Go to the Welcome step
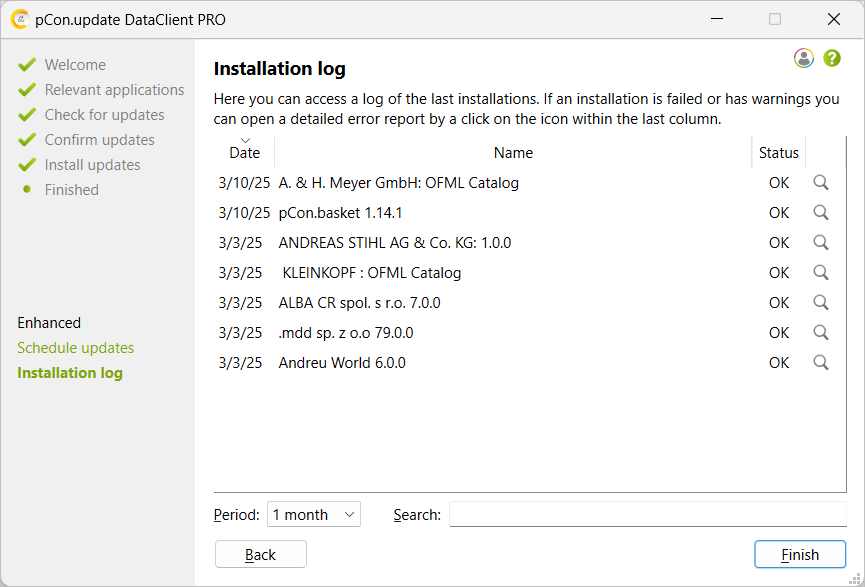This screenshot has width=865, height=587. [75, 65]
